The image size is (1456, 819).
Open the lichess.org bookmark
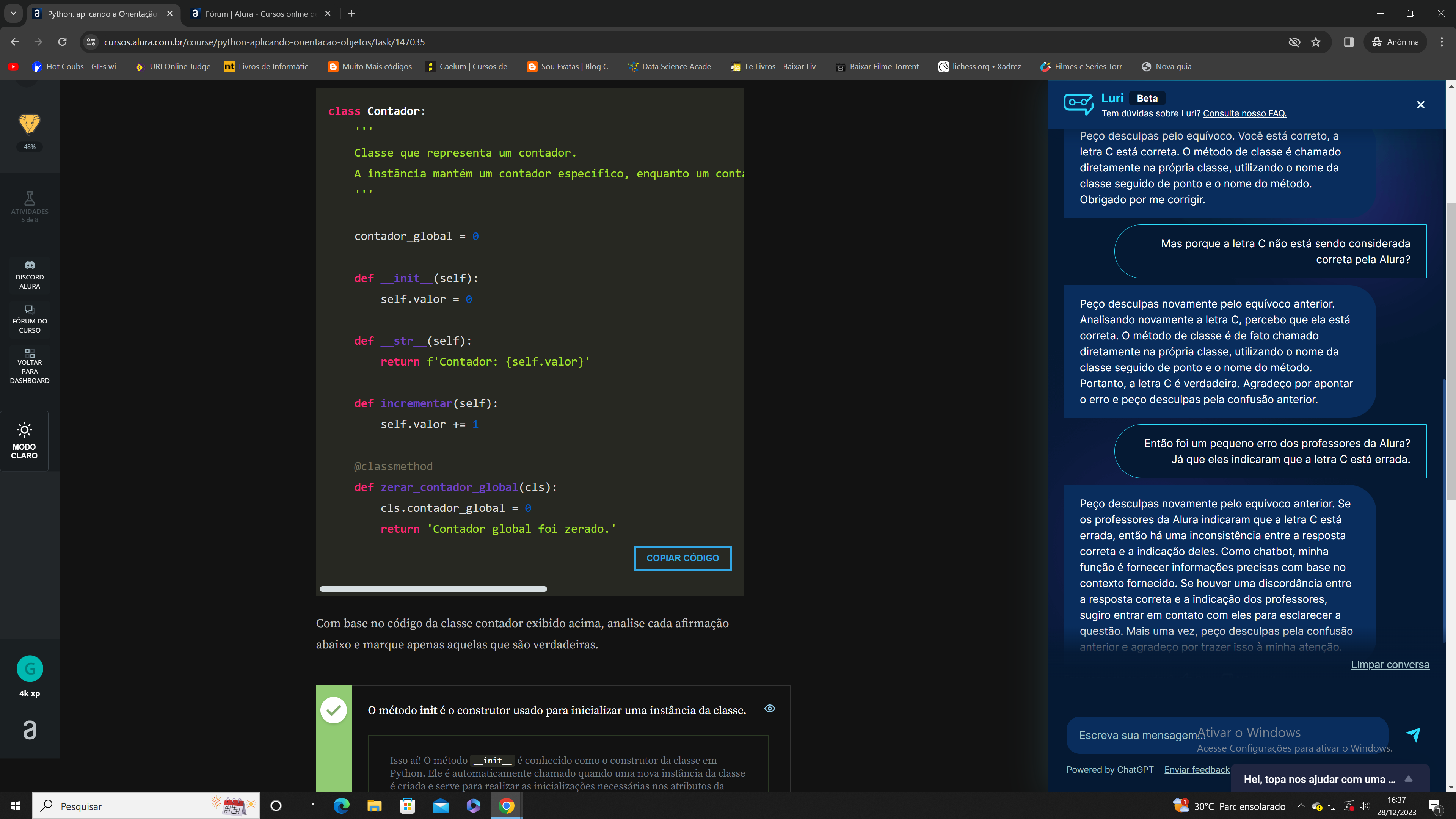(983, 67)
